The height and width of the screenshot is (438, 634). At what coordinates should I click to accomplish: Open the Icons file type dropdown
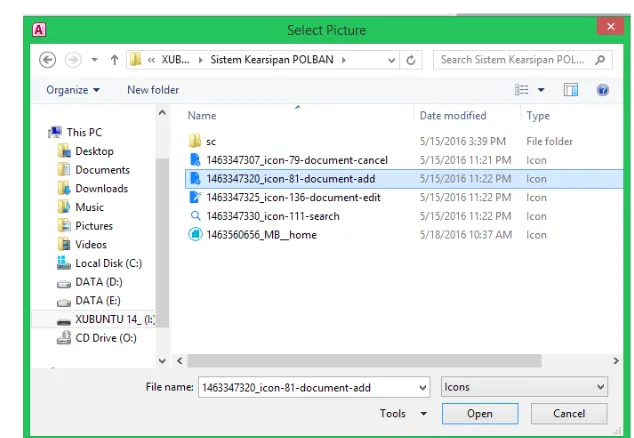point(524,387)
